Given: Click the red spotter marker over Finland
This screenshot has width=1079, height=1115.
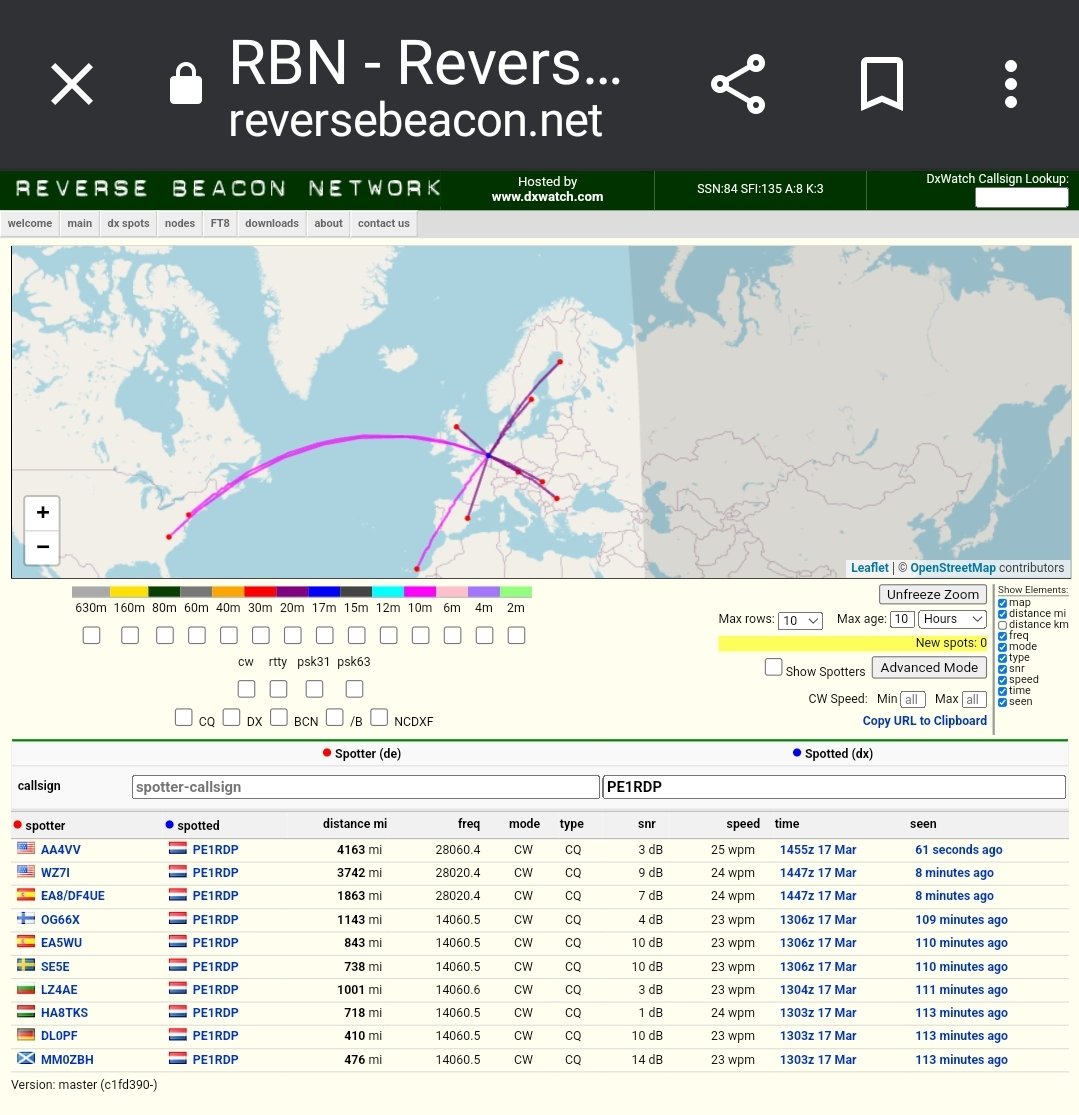Looking at the screenshot, I should pyautogui.click(x=560, y=362).
